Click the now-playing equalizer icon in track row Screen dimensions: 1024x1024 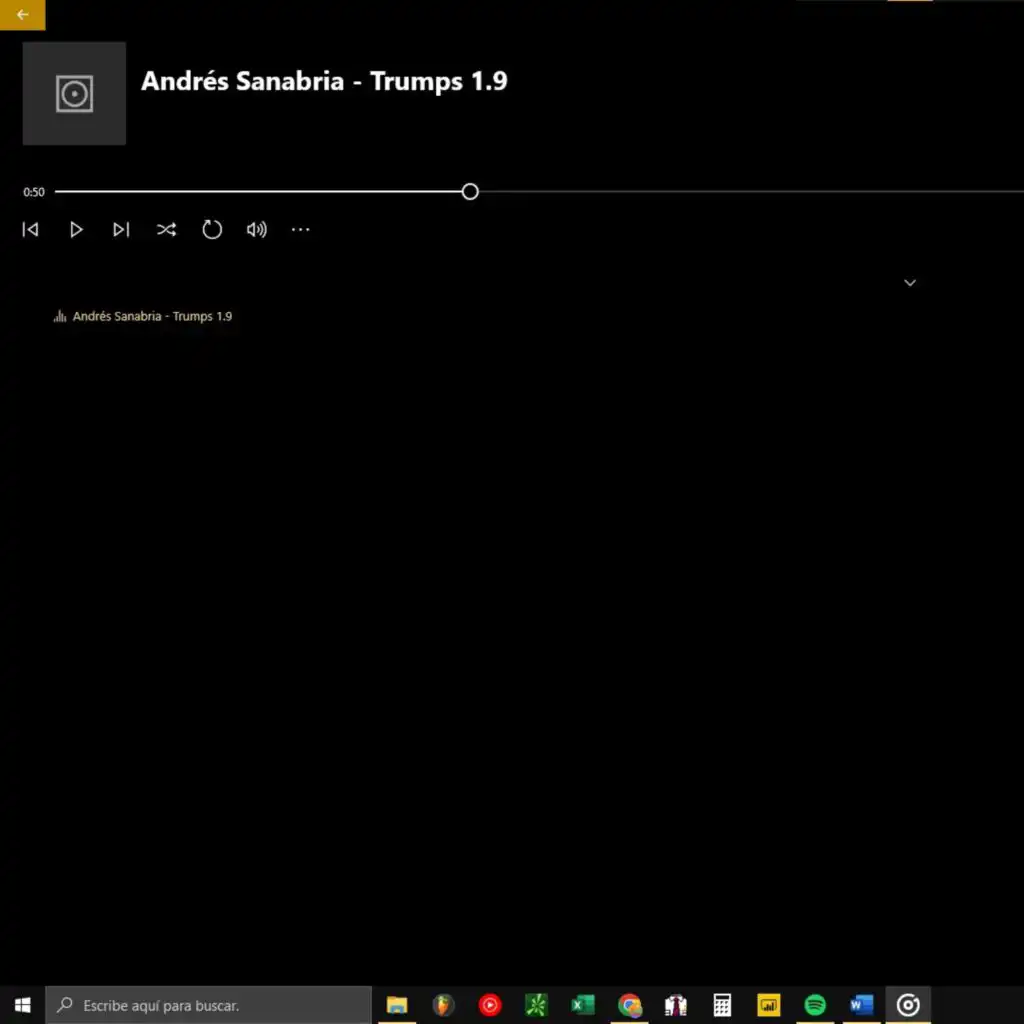[x=60, y=316]
